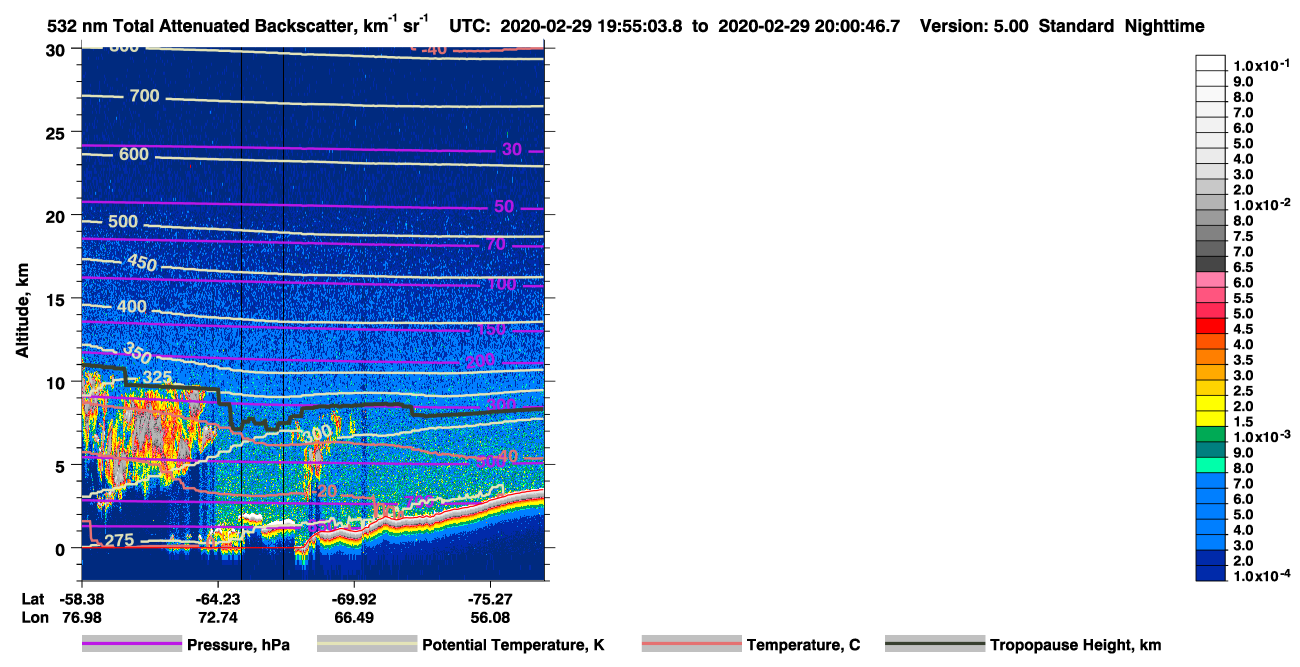Click the '325' potential temperature contour label
Screen dimensions: 1300x667
click(x=157, y=378)
